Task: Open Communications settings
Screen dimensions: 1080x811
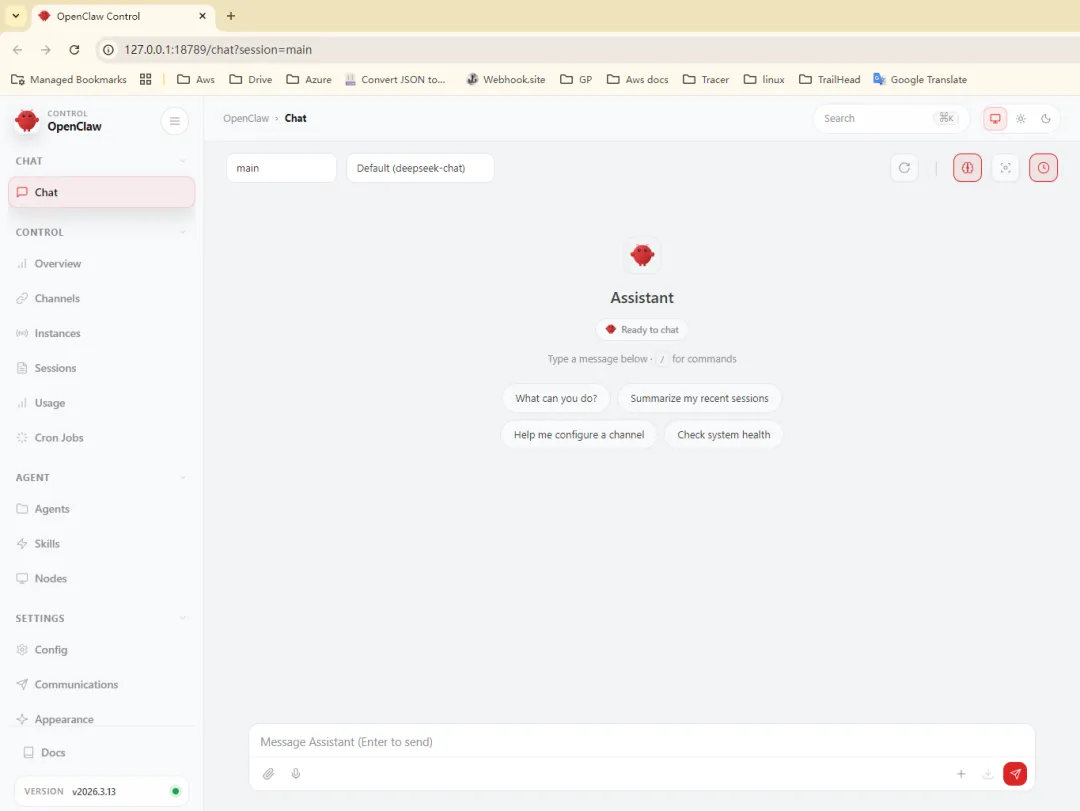Action: (101, 685)
